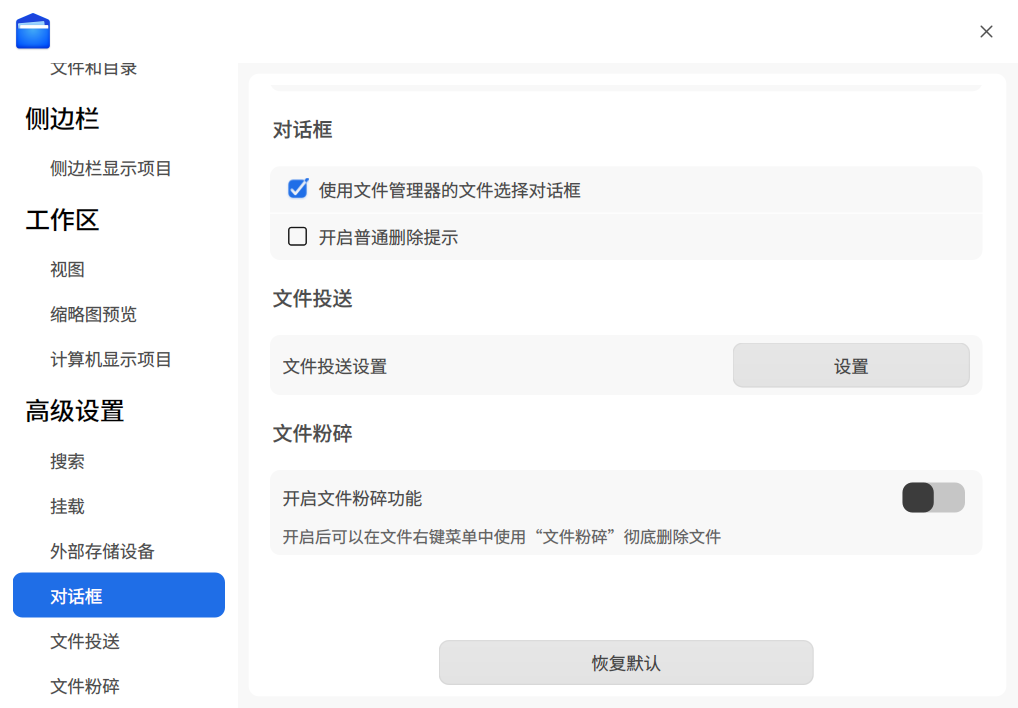Click the file manager app icon
Viewport: 1018px width, 708px height.
pyautogui.click(x=33, y=32)
